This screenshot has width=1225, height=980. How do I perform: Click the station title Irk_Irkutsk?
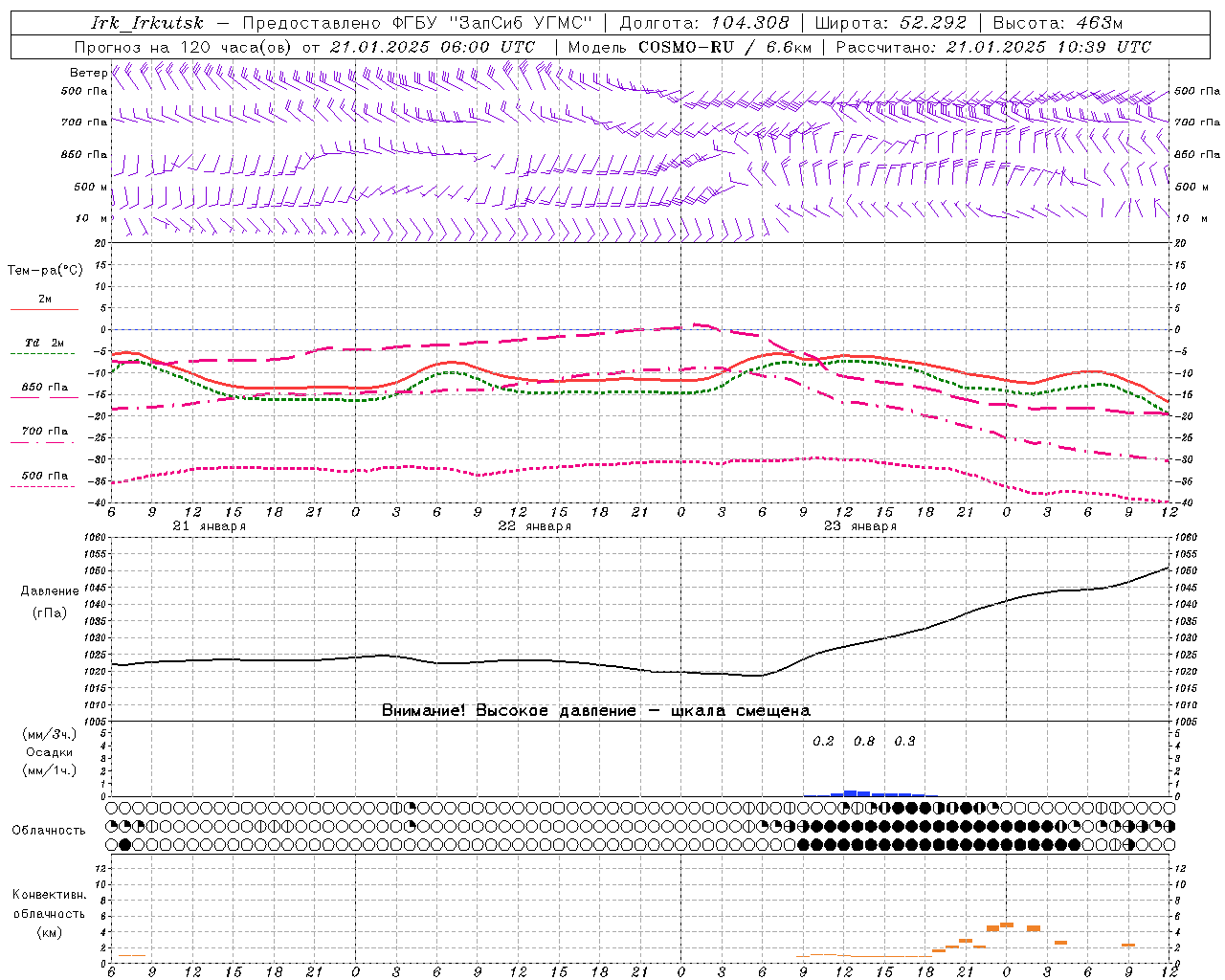coord(146,23)
